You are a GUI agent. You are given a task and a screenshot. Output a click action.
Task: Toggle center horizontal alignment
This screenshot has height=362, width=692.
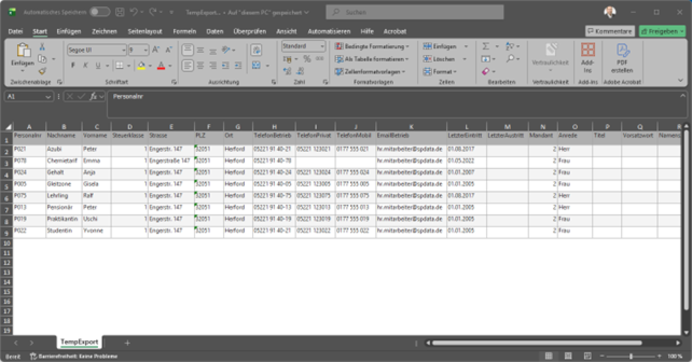[x=200, y=65]
